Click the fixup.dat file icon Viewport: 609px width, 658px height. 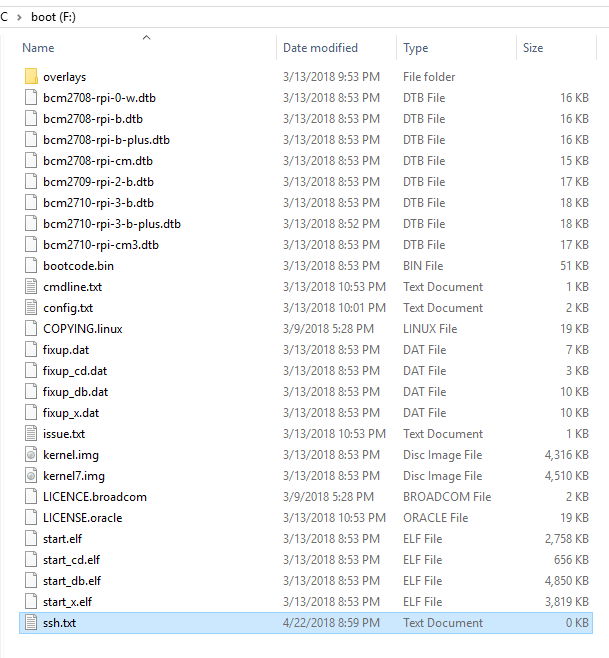31,349
